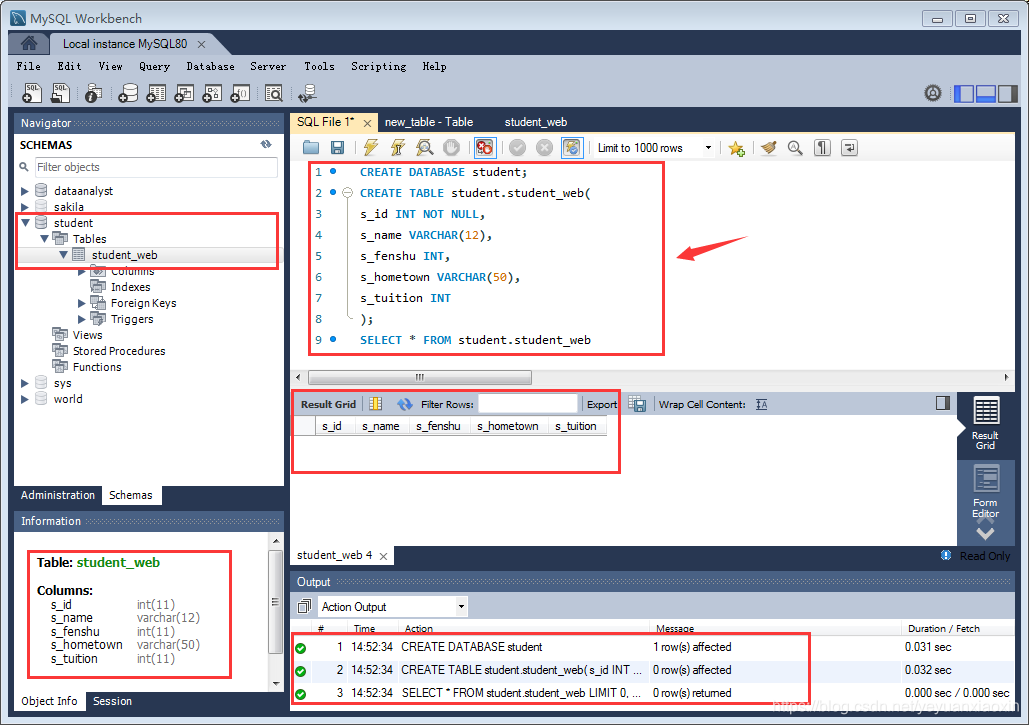Toggle bottom output panel visibility
The width and height of the screenshot is (1029, 725).
pyautogui.click(x=986, y=93)
